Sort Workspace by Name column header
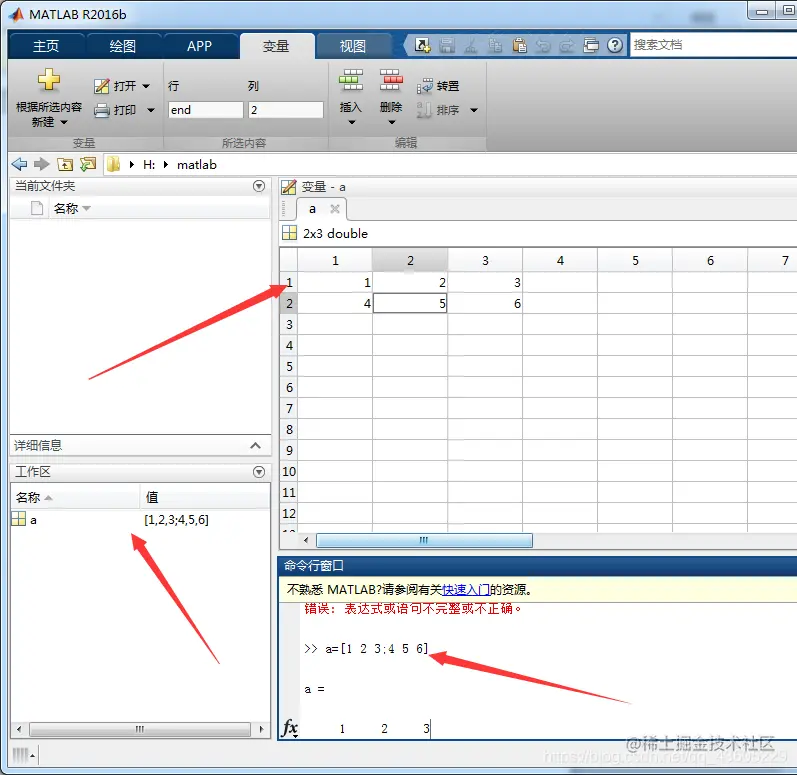 (75, 497)
